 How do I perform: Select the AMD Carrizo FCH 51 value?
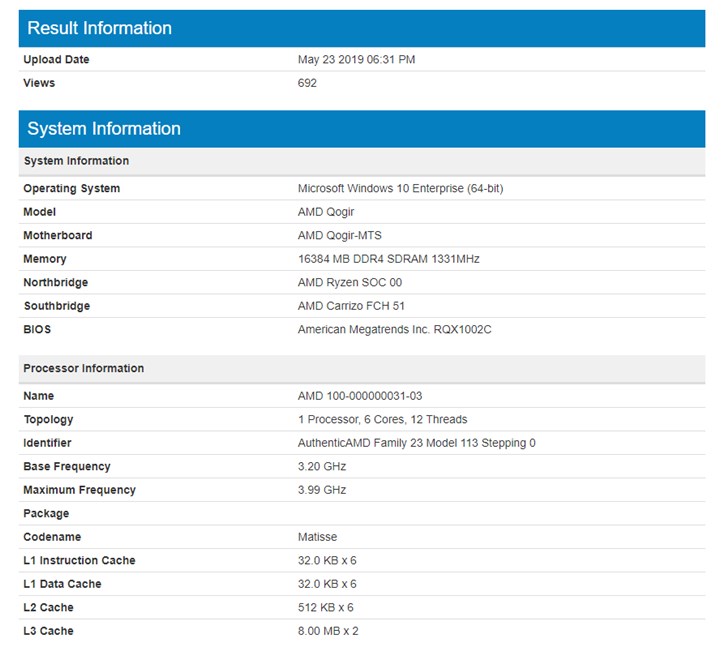coord(351,306)
